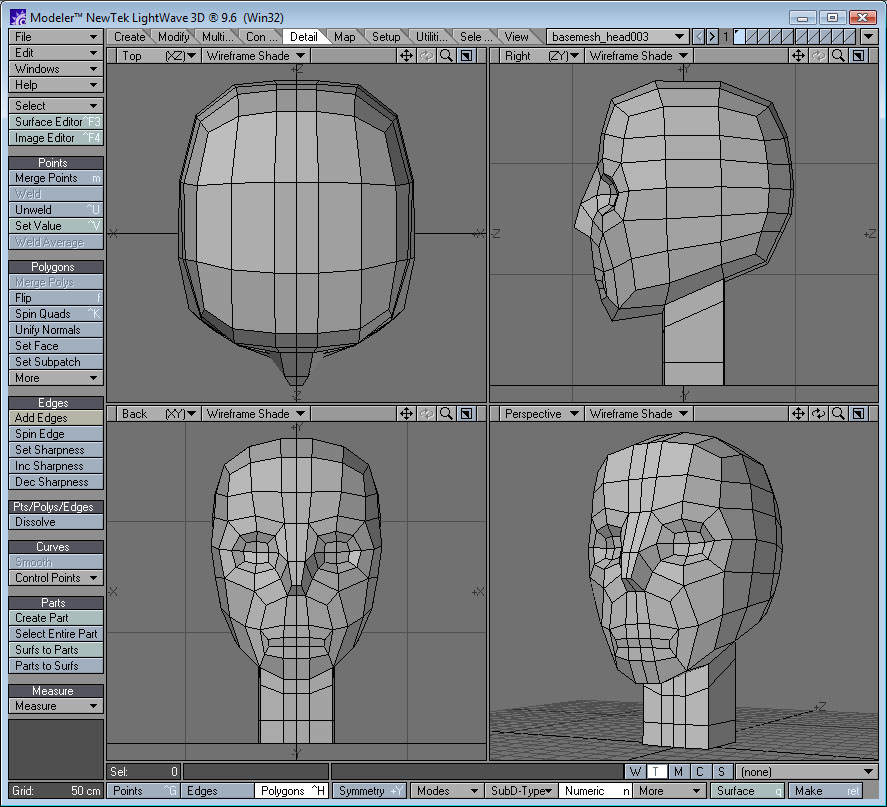Enable the C color map mode button
887x807 pixels.
[700, 771]
